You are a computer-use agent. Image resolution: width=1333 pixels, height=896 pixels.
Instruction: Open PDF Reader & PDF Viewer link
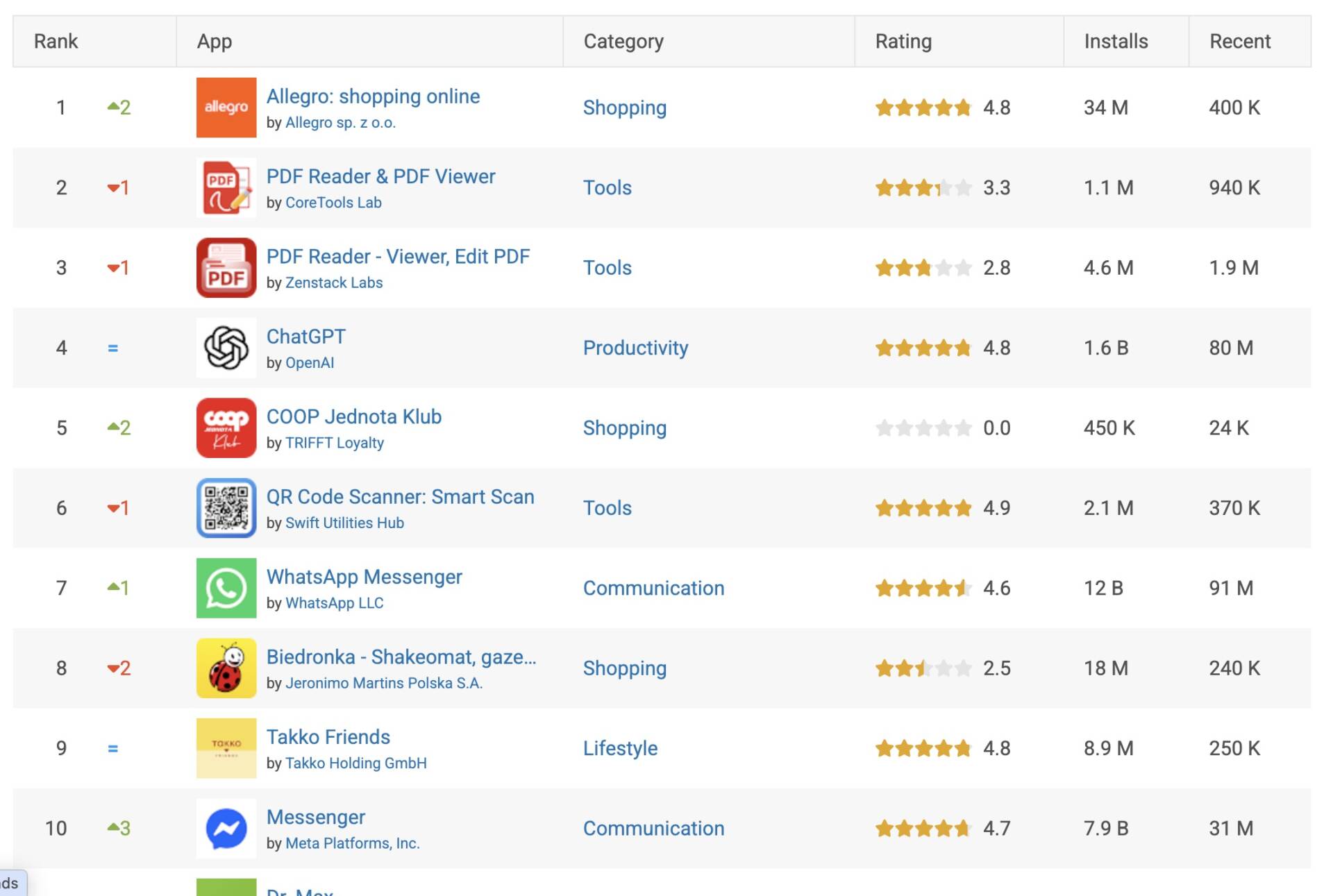[x=381, y=176]
